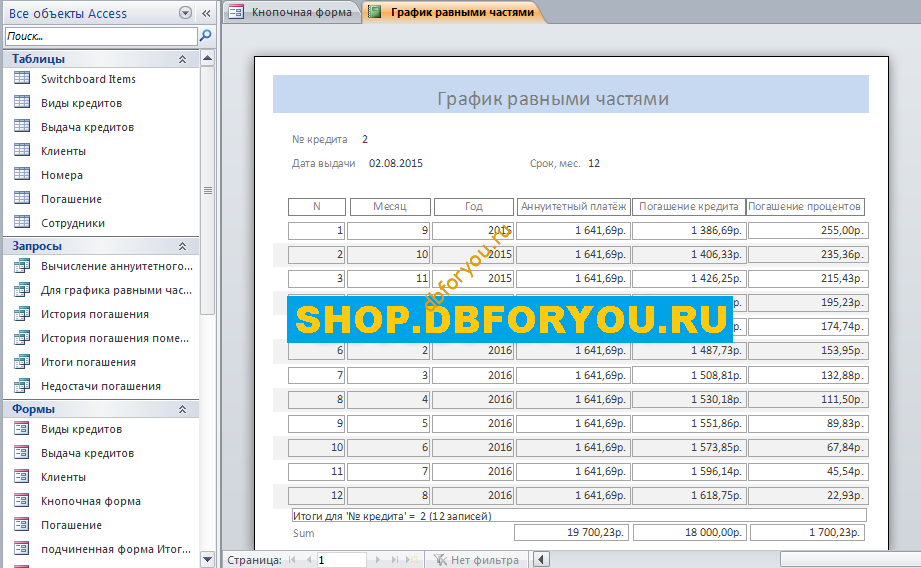This screenshot has height=568, width=921.
Task: Click the Вычисление аннуитетного query icon
Action: point(22,266)
